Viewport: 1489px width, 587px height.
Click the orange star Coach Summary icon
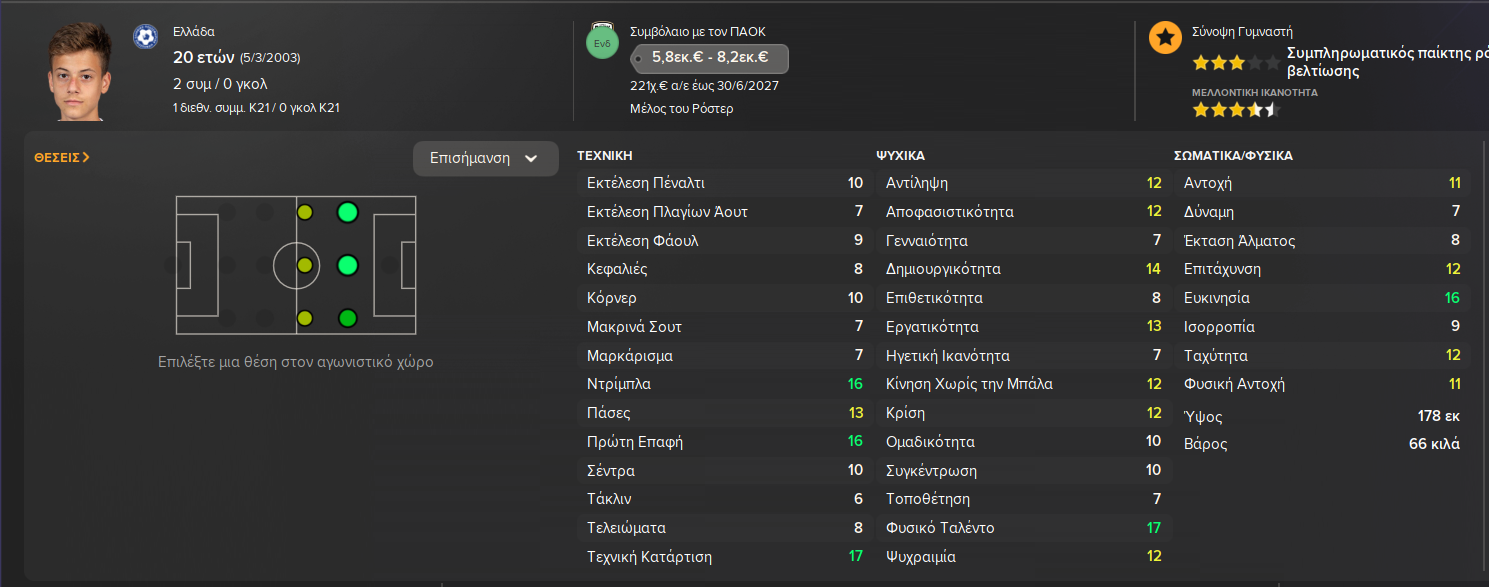pos(1164,38)
